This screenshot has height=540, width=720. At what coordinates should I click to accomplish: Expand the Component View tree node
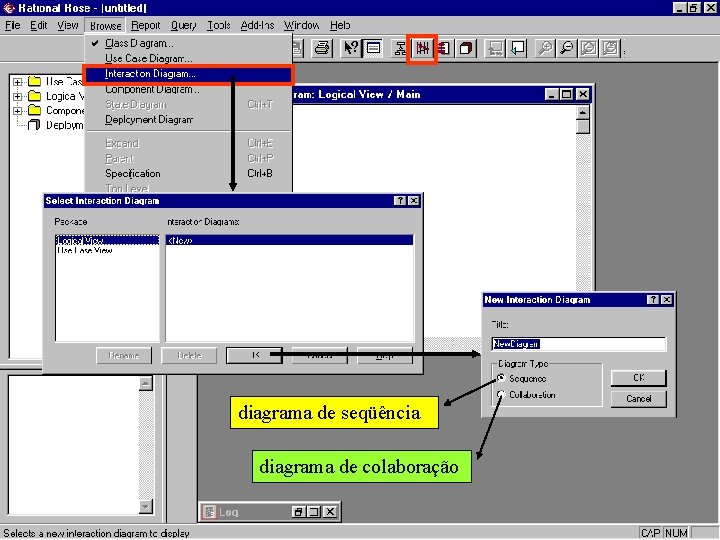point(17,111)
